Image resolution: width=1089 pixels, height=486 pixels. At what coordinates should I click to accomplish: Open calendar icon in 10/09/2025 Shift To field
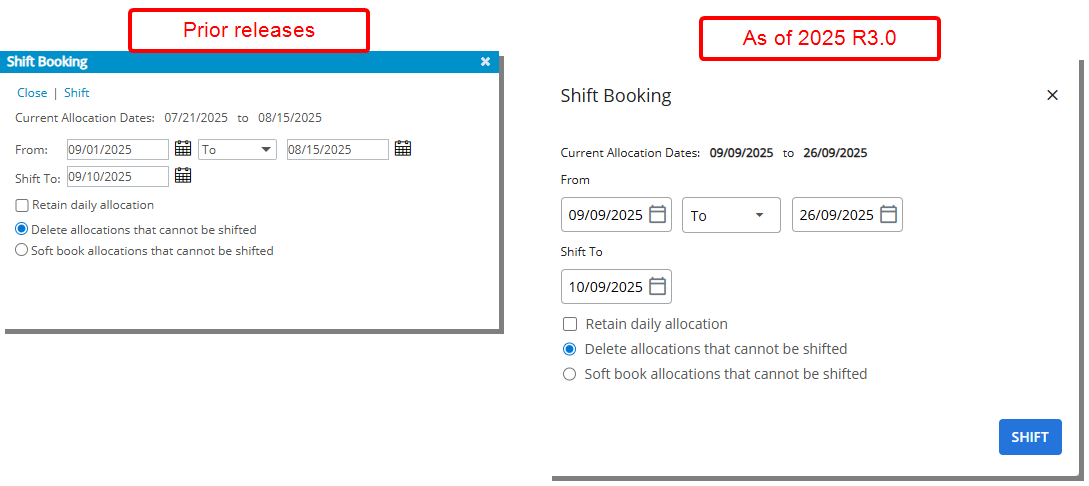[x=657, y=286]
